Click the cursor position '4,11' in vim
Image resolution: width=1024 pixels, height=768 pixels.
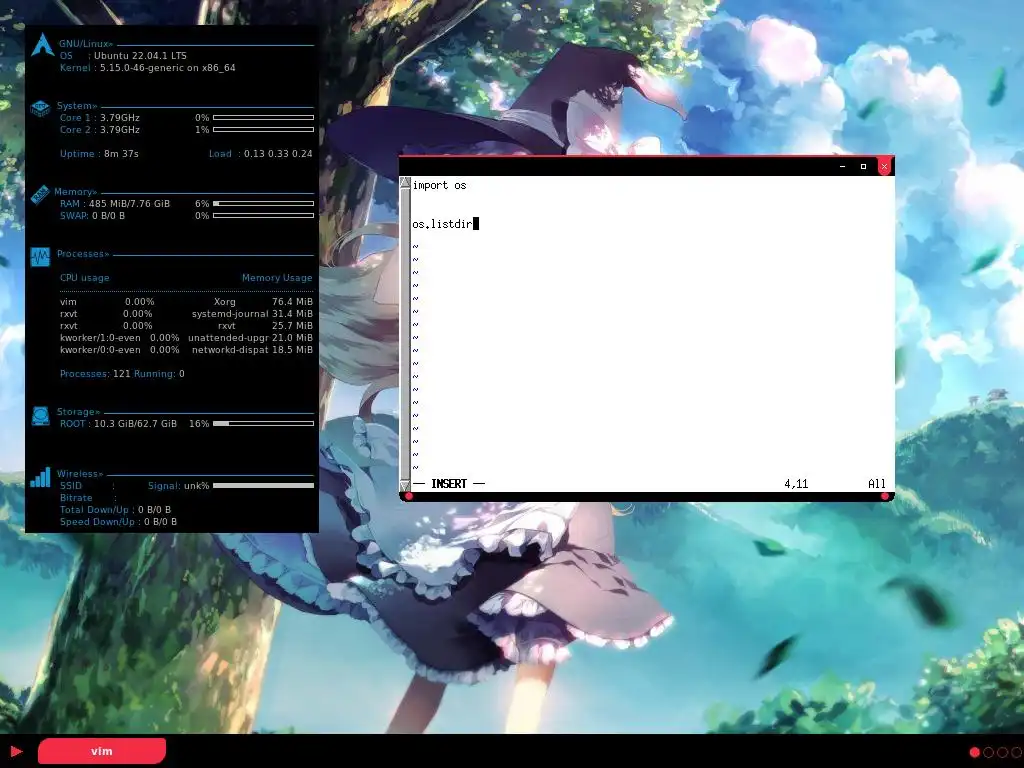(796, 484)
